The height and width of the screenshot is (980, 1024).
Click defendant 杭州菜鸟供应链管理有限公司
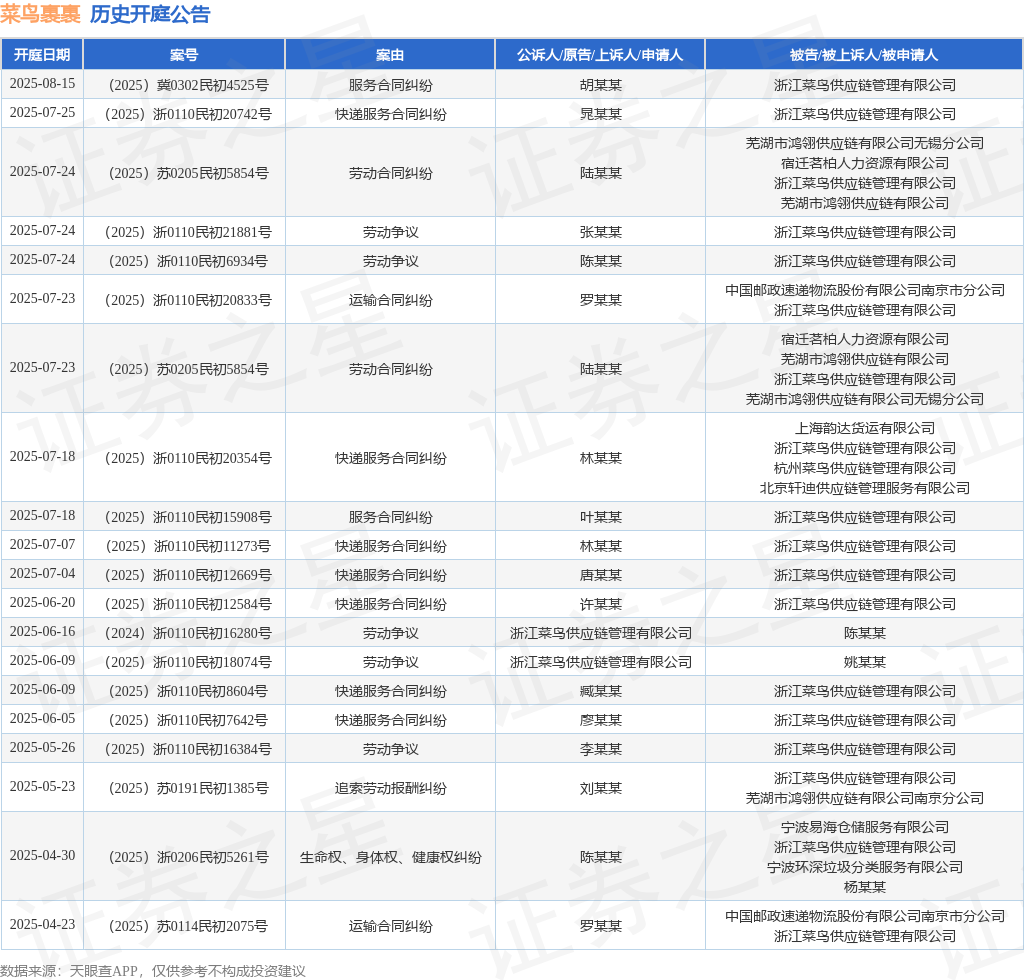pos(865,468)
